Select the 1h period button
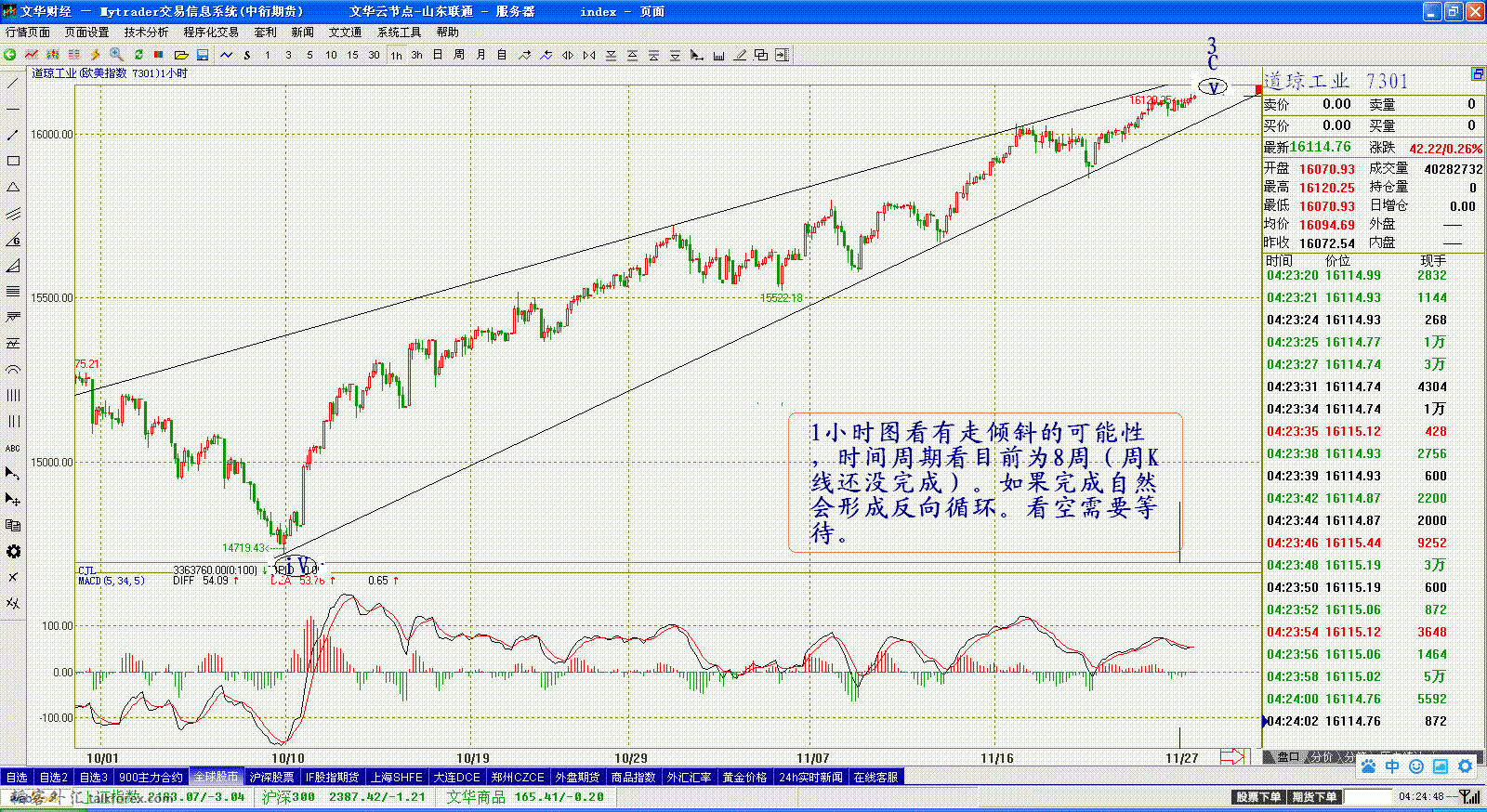Screen dimensions: 1487x812 click(x=396, y=55)
